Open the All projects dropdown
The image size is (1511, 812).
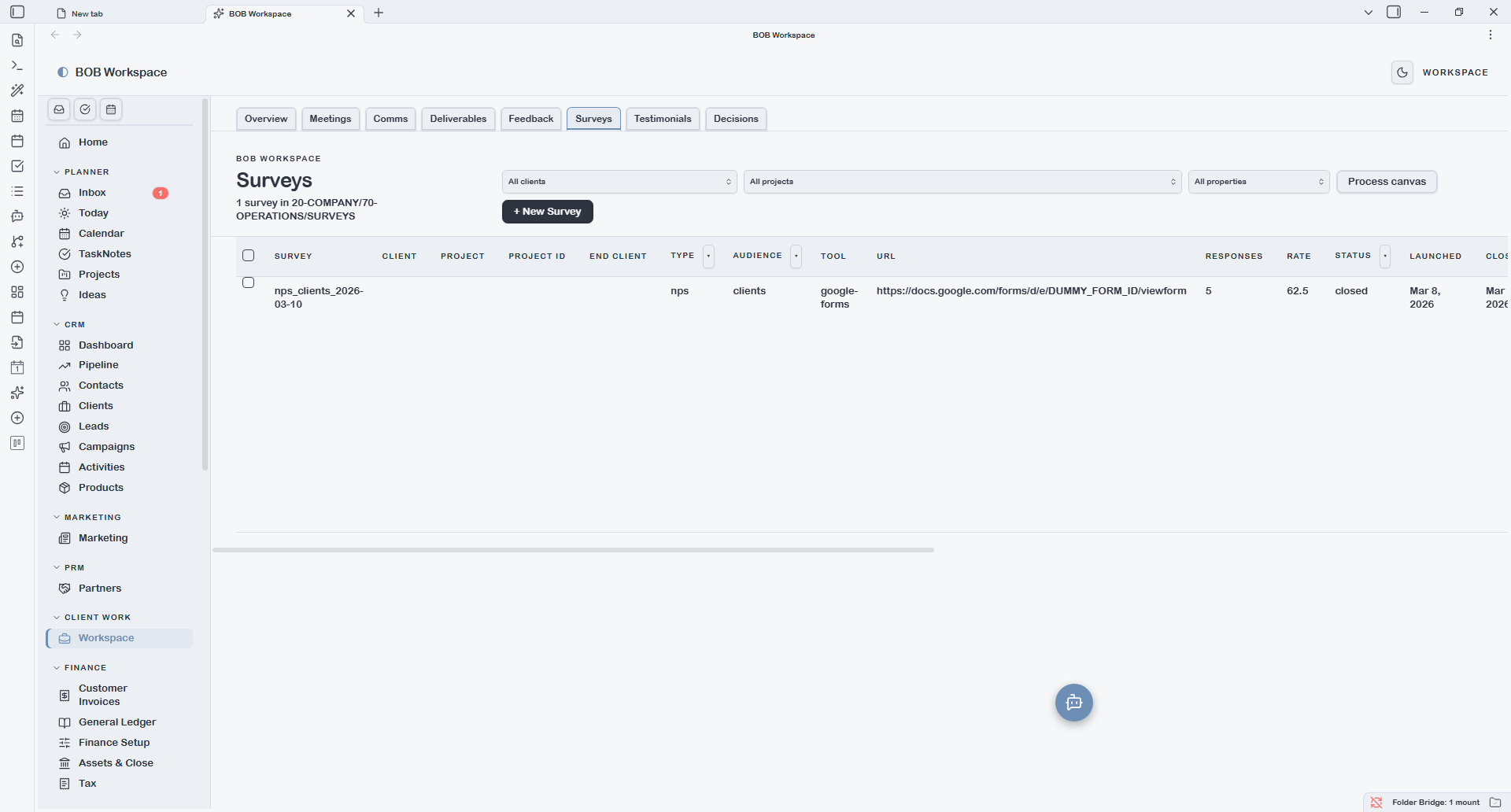coord(962,182)
